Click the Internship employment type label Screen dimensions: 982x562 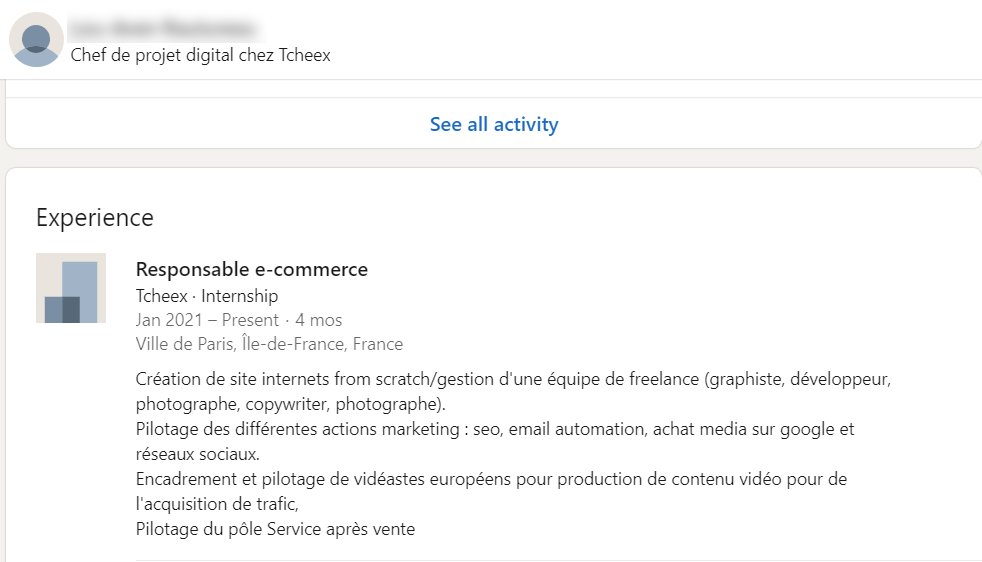click(x=240, y=296)
